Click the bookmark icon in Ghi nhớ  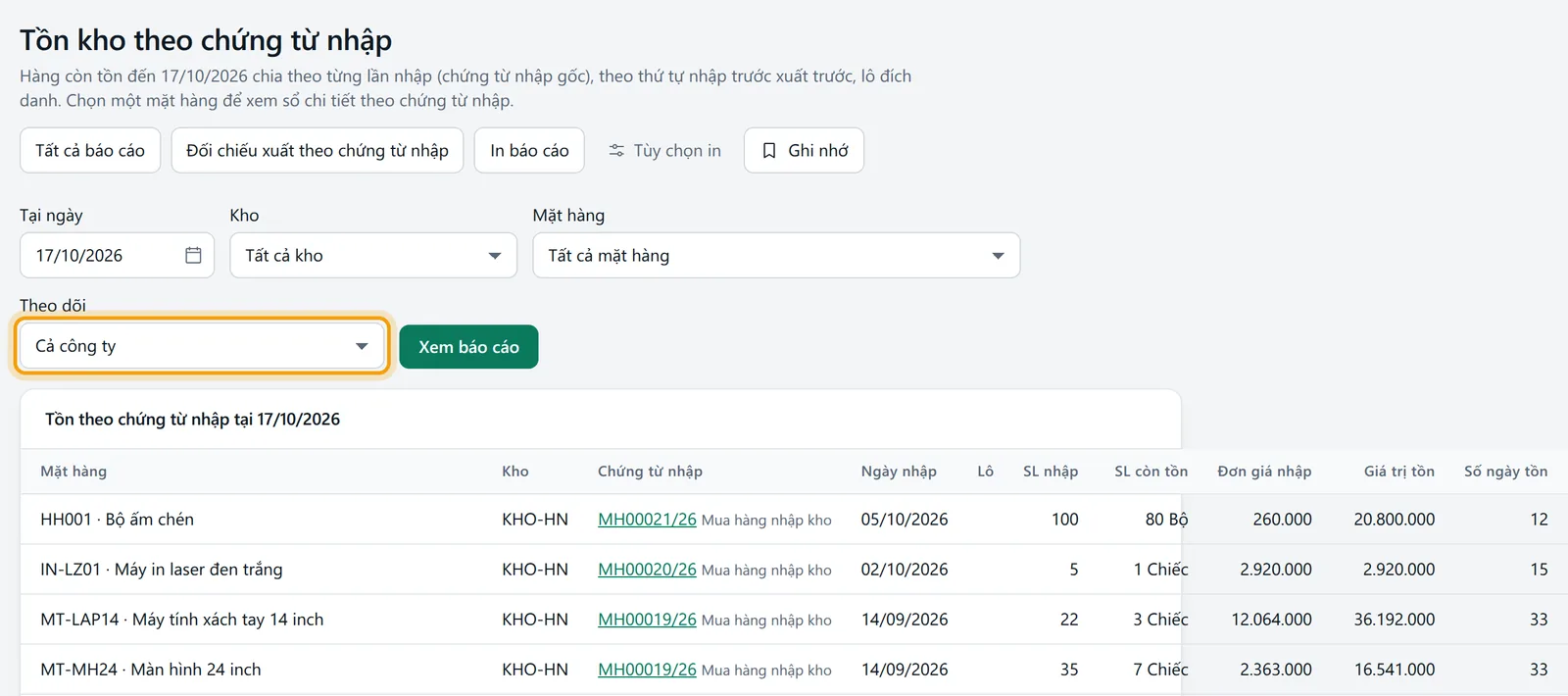pyautogui.click(x=769, y=151)
